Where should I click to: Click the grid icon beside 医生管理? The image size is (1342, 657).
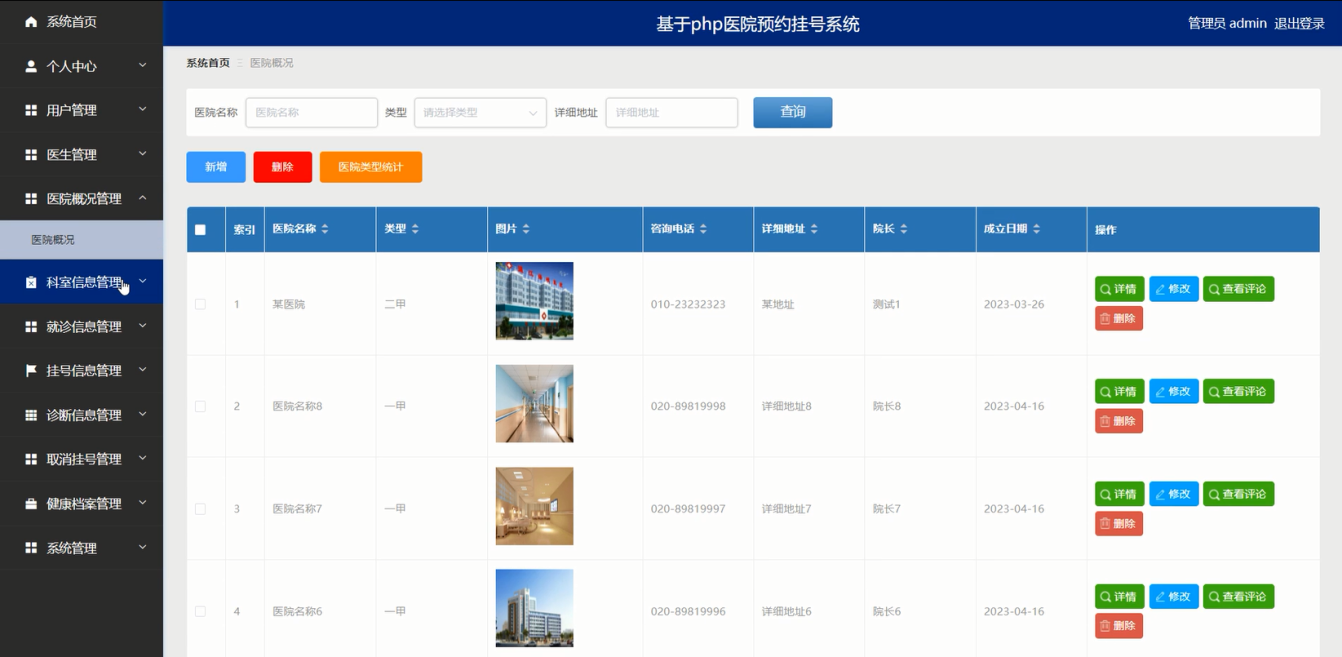[31, 155]
